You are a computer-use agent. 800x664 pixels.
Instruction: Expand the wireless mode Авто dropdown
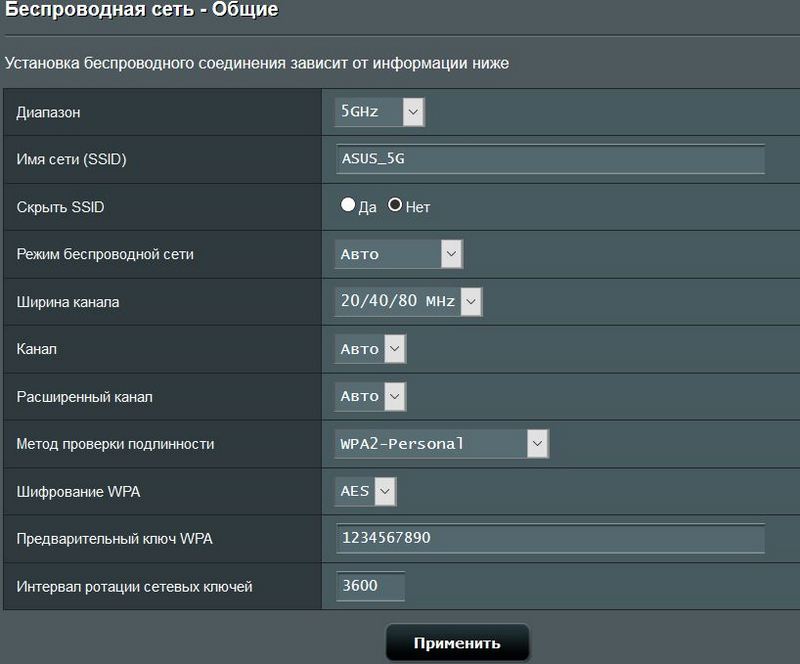tap(398, 254)
